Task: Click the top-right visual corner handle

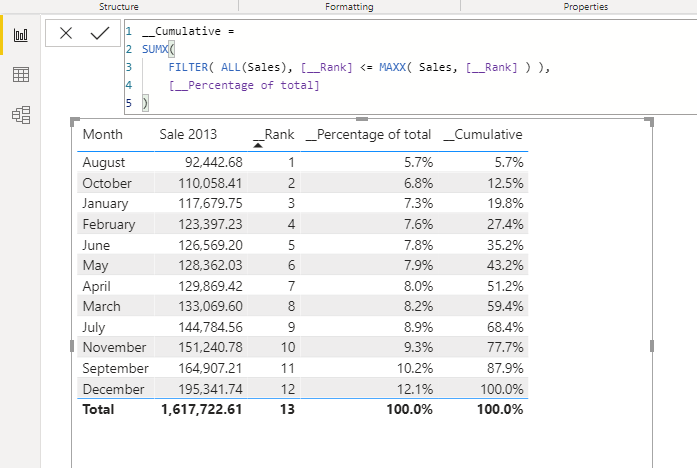Action: tap(649, 122)
